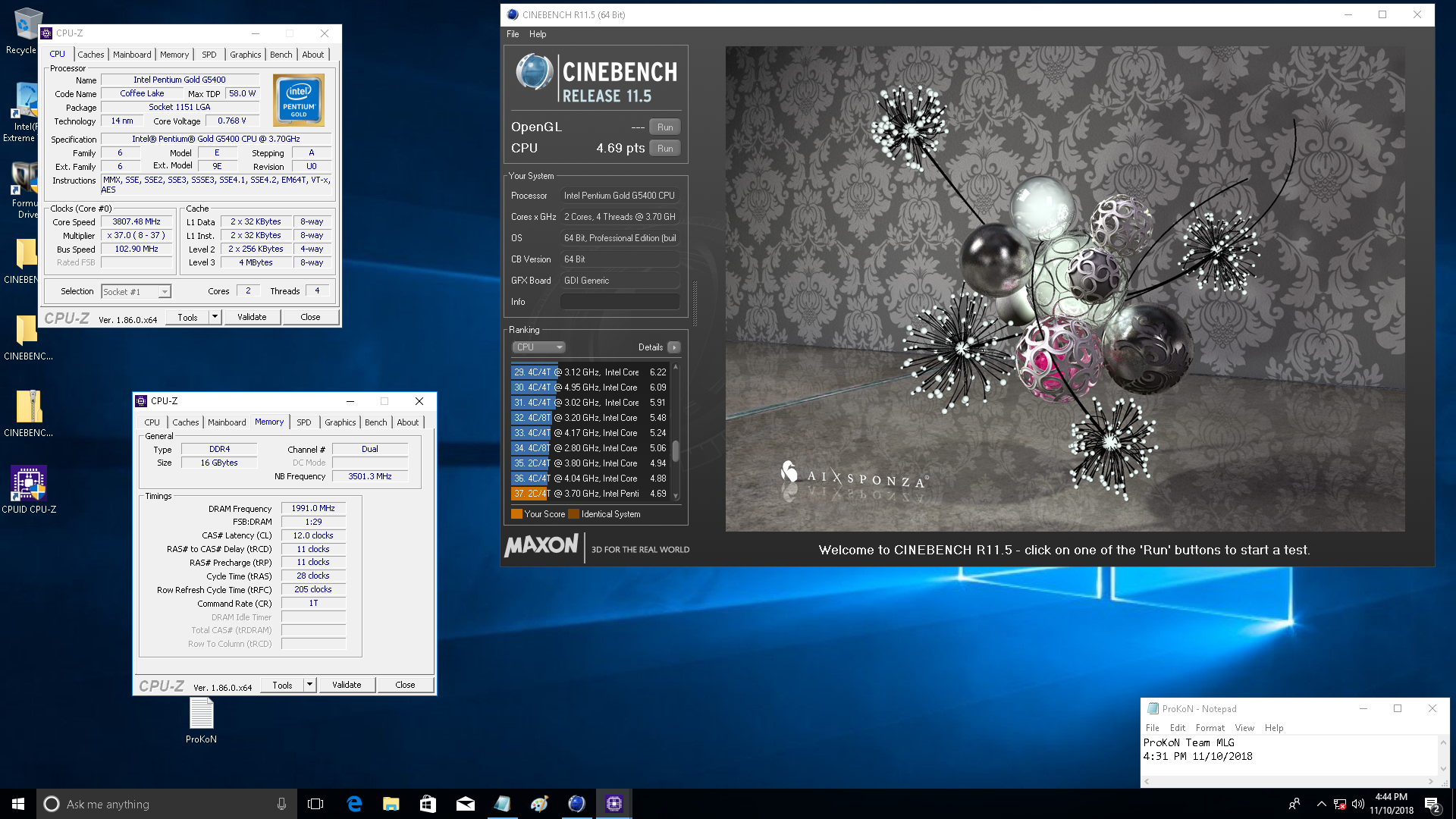Run the CPU test in Cinebench
The width and height of the screenshot is (1456, 819).
coord(665,149)
